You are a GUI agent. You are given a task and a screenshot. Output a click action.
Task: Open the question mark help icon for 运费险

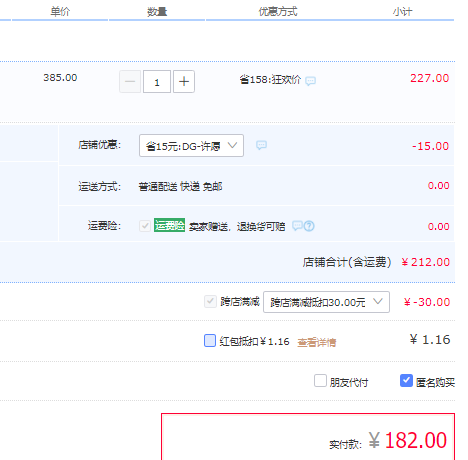point(309,226)
